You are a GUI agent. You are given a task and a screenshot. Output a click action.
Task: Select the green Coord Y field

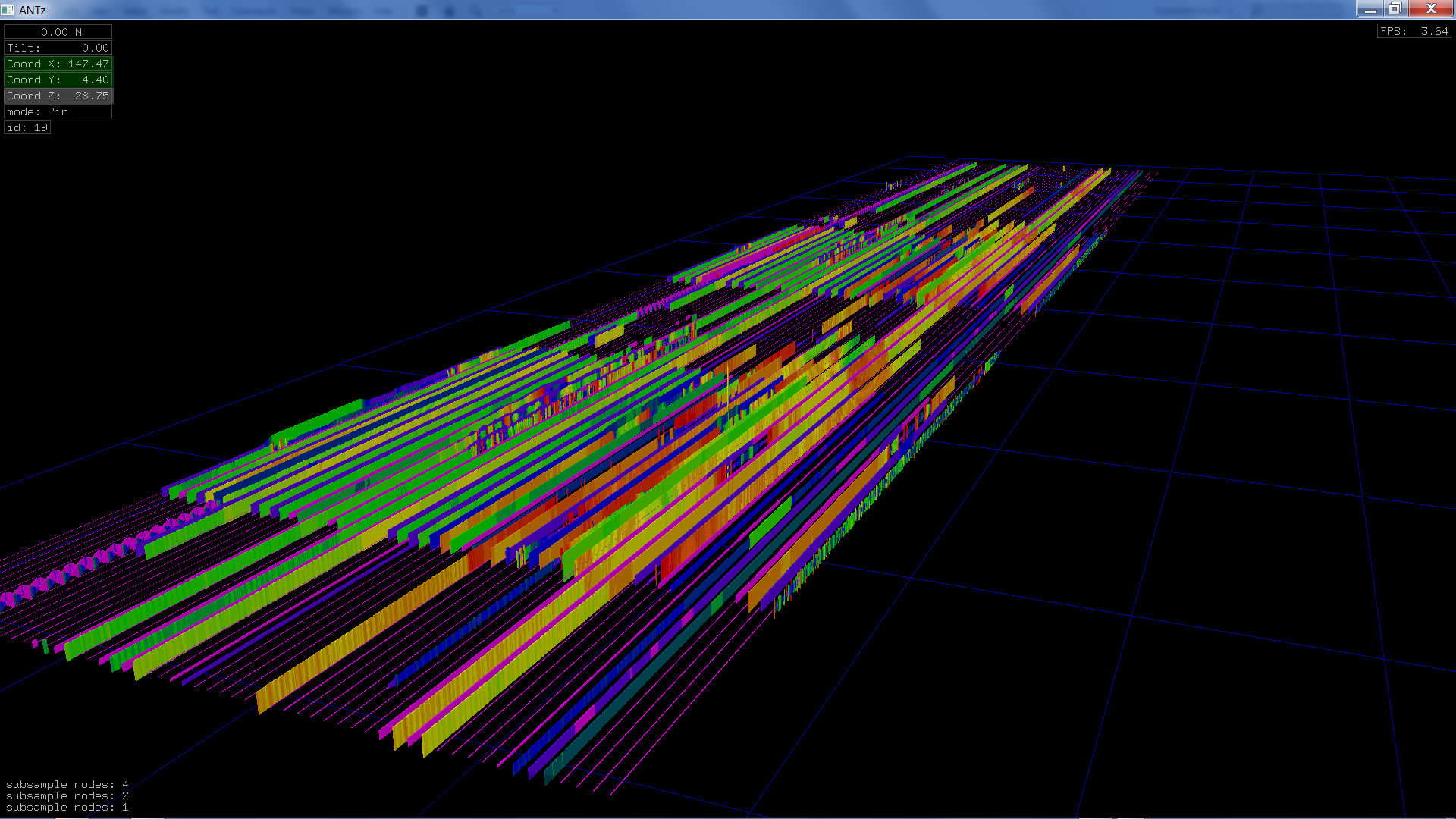click(x=58, y=80)
